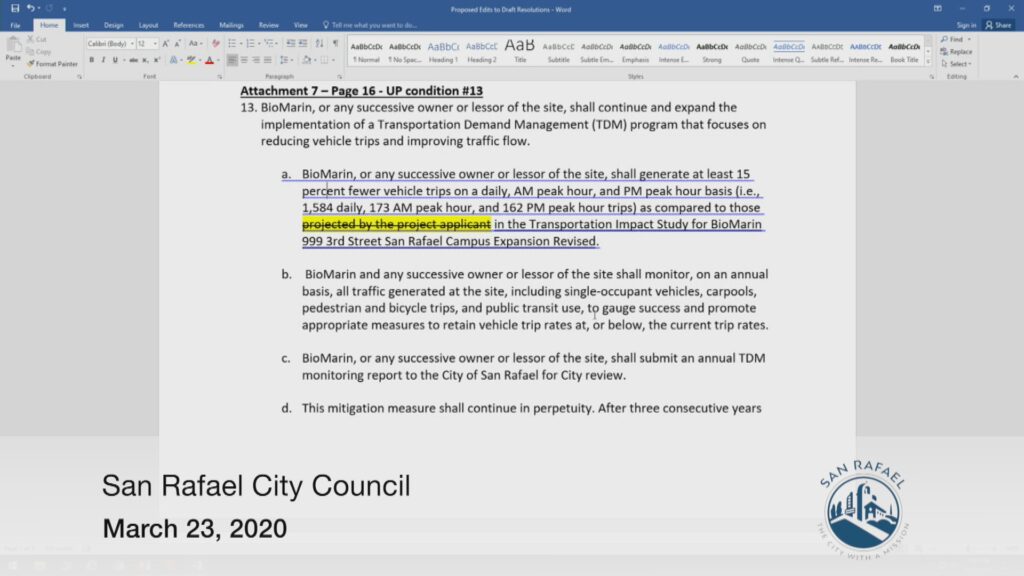Screen dimensions: 1024x576
Task: Toggle strikethrough formatting
Action: coord(133,60)
